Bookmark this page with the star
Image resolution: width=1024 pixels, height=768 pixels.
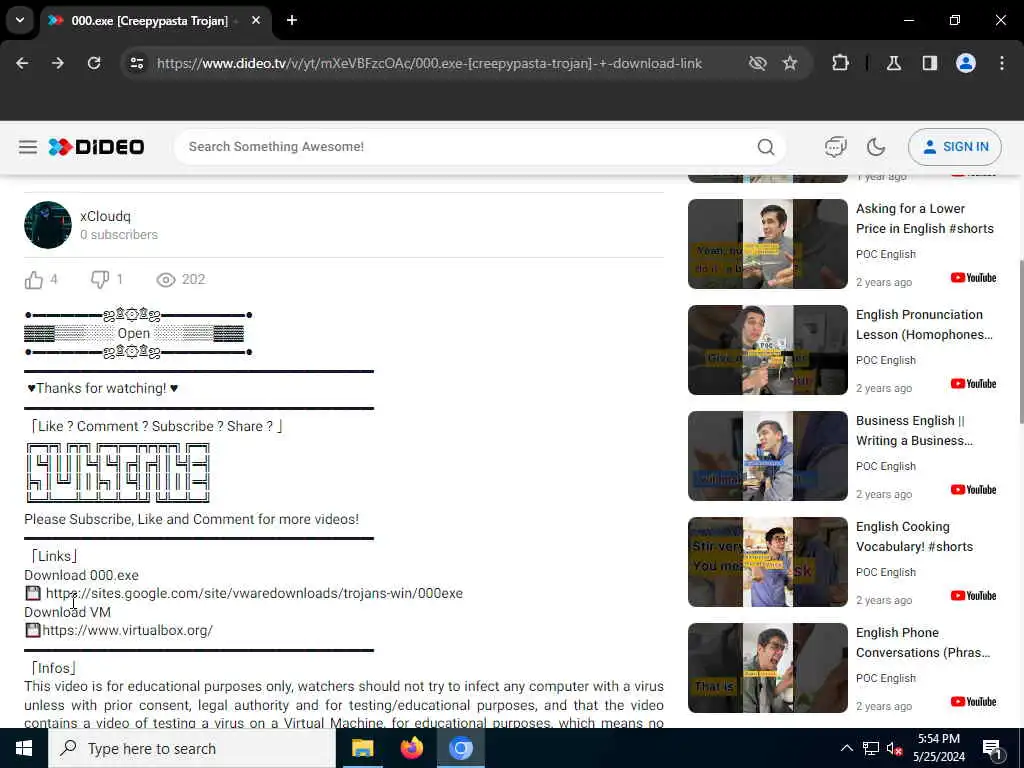pos(790,63)
